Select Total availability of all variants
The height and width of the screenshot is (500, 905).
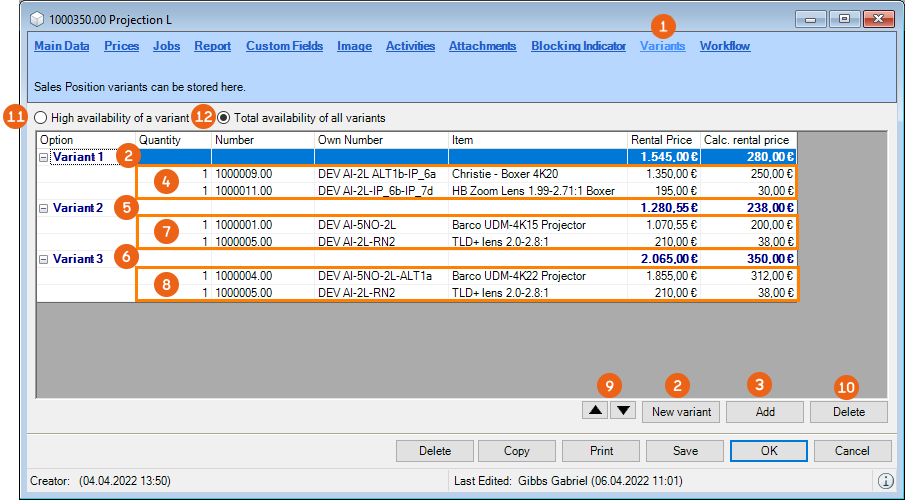[224, 117]
